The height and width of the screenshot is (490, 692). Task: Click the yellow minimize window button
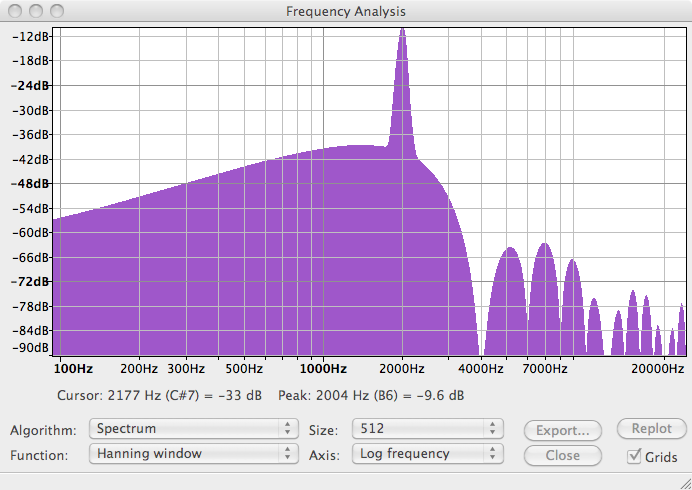(x=36, y=11)
